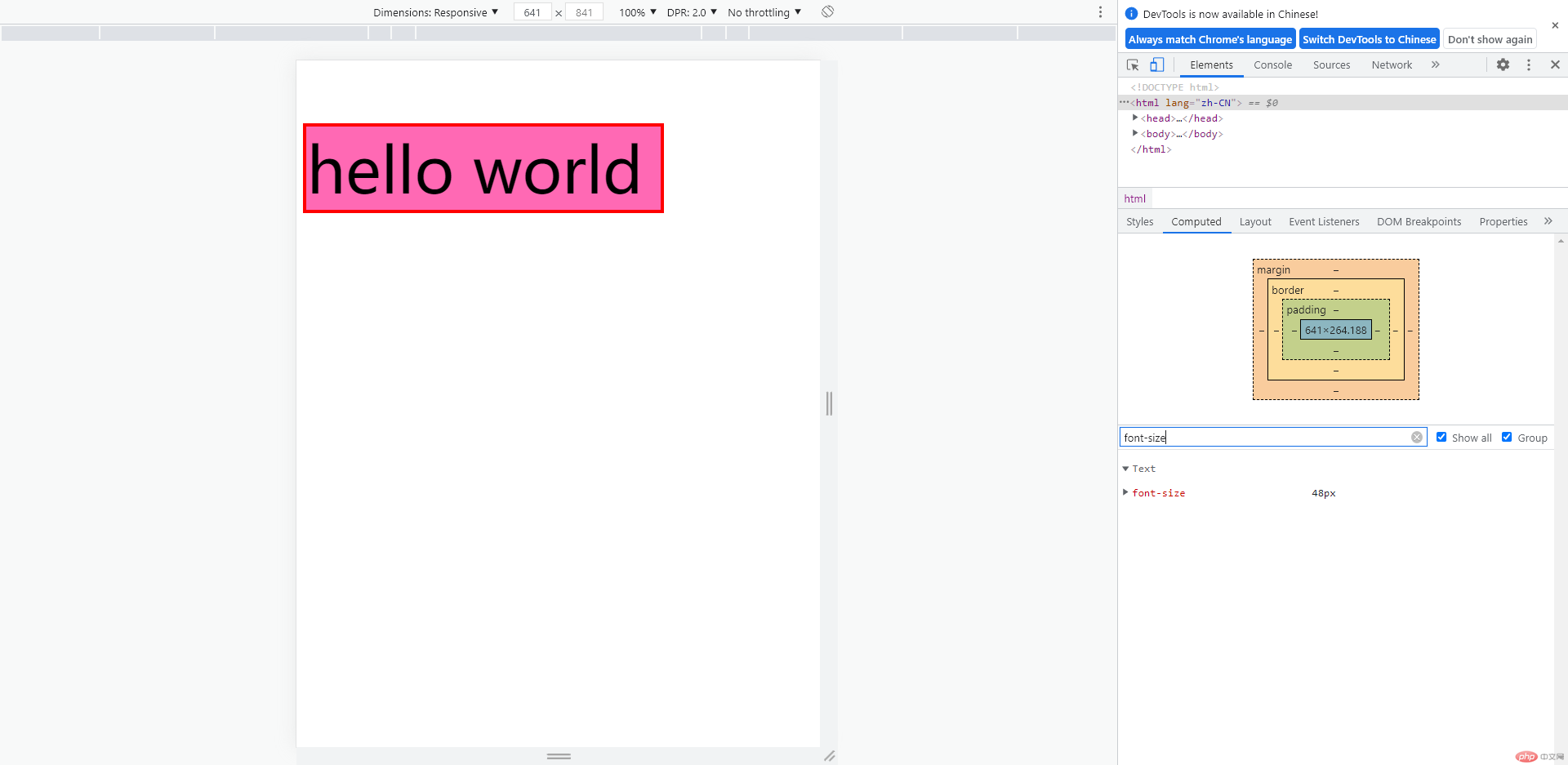Toggle the device toolbar icon
The height and width of the screenshot is (765, 1568).
1156,64
